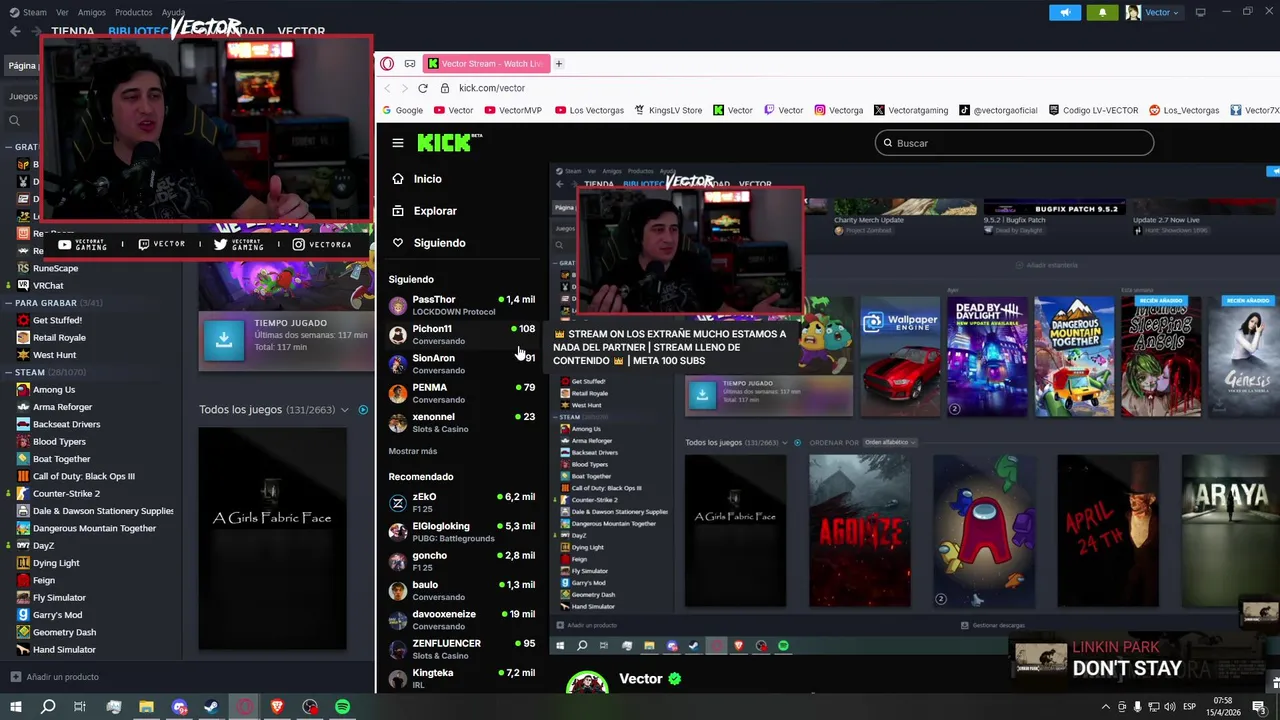Open the @vectorgaoficial TikTok bookmark

pyautogui.click(x=998, y=110)
